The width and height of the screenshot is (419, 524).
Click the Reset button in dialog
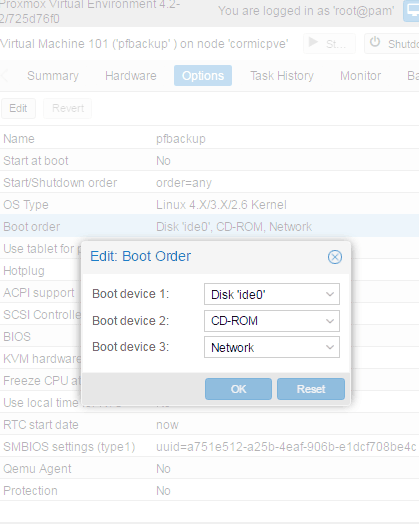click(311, 389)
